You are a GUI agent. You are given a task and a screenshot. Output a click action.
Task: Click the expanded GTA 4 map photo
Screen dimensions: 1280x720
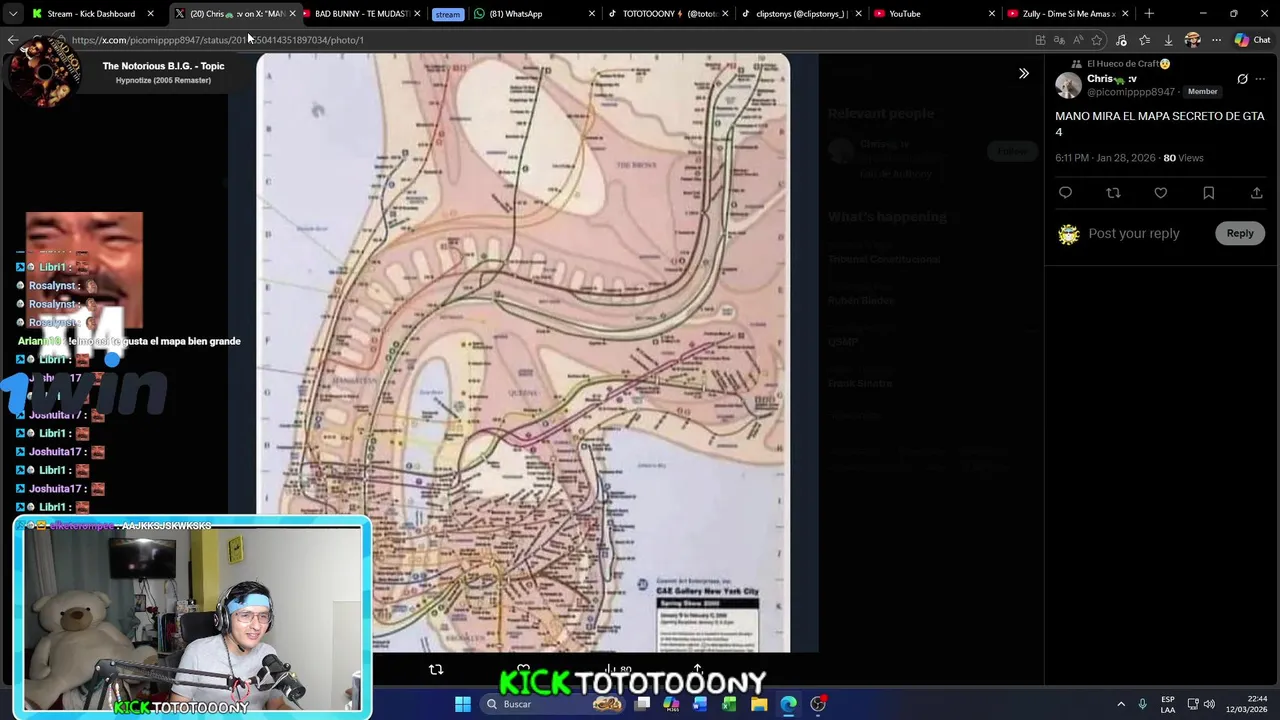coord(523,352)
